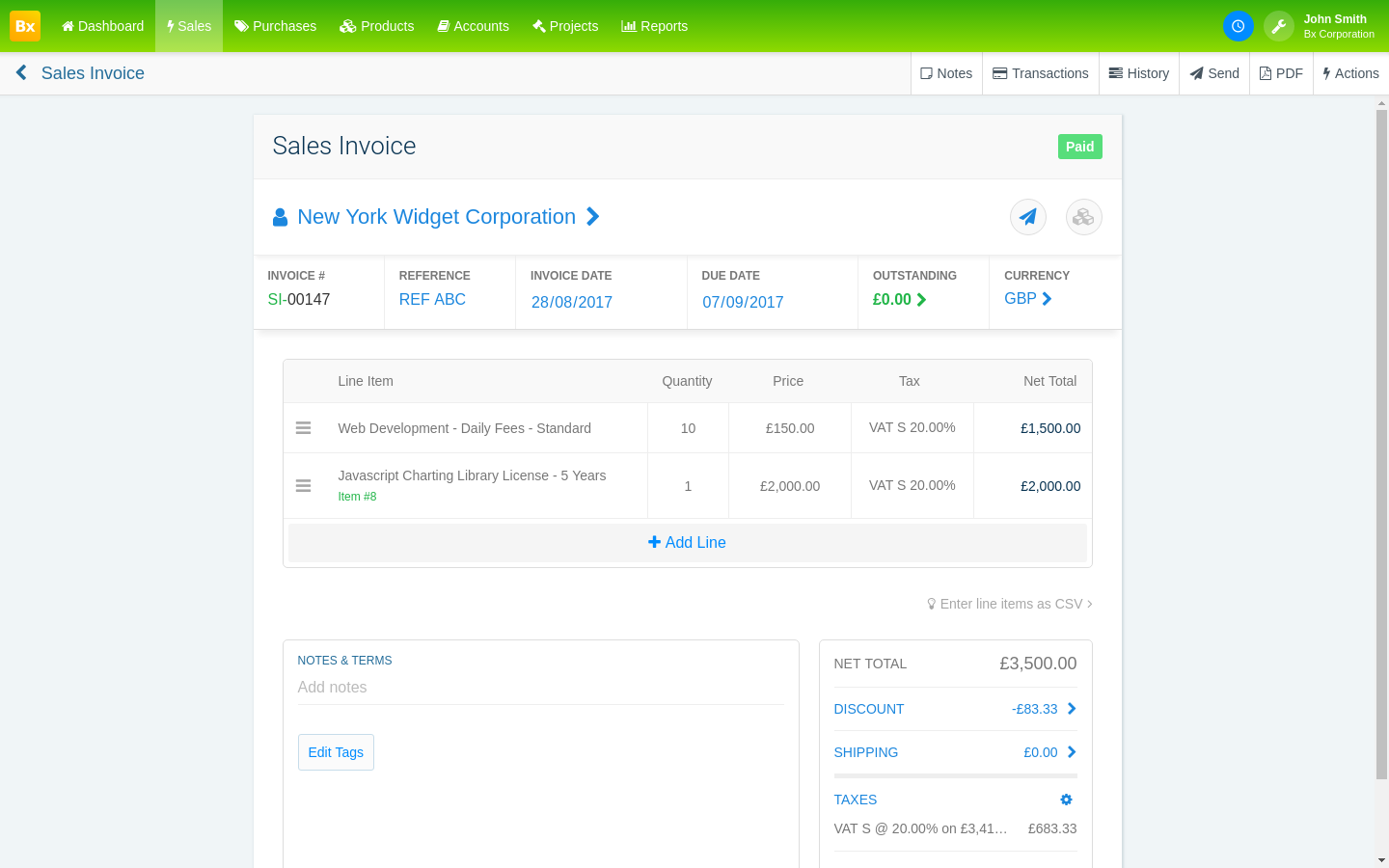Open the Projects menu

click(565, 26)
